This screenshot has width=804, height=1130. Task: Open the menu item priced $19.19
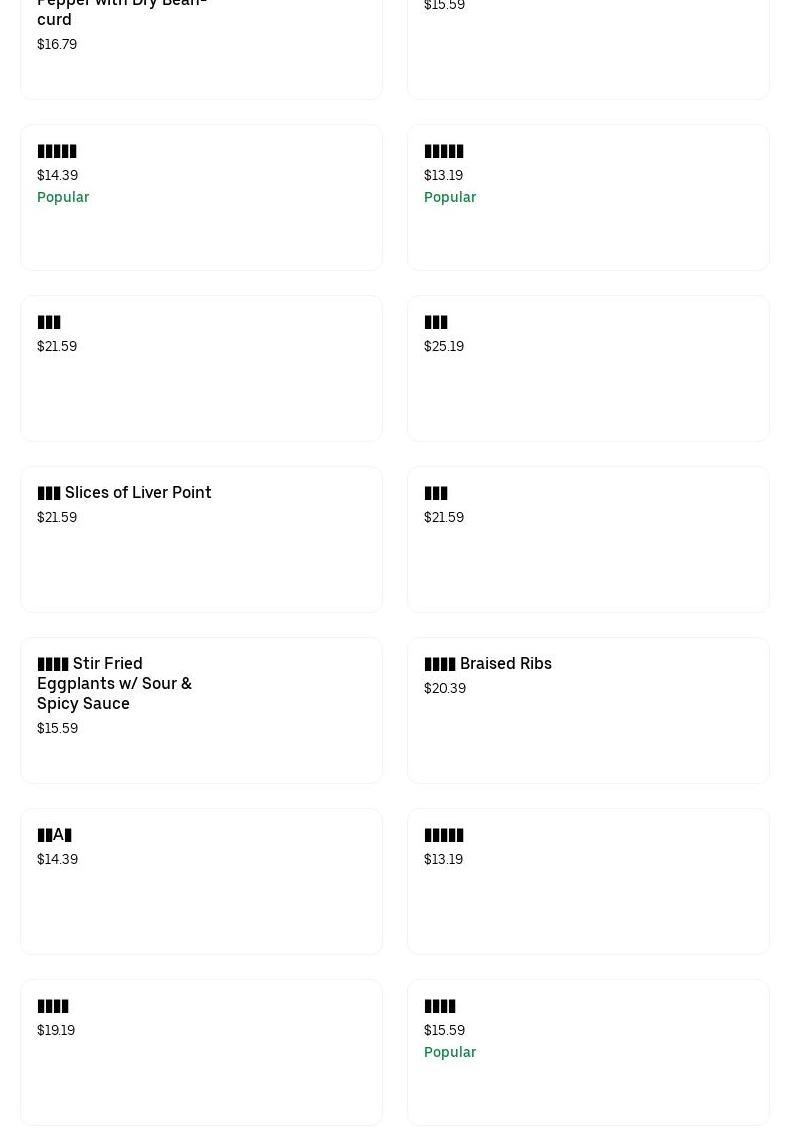pyautogui.click(x=53, y=1006)
